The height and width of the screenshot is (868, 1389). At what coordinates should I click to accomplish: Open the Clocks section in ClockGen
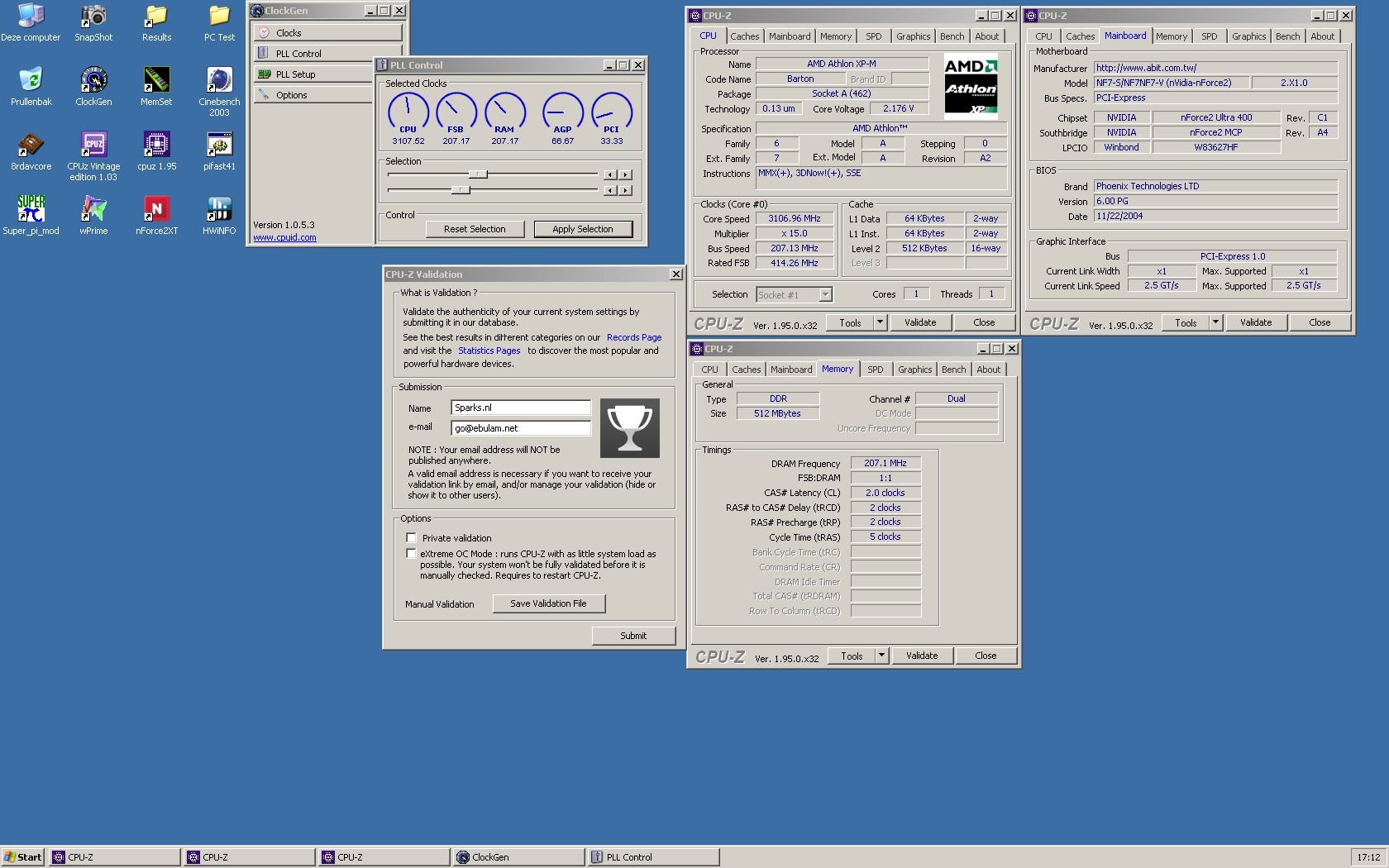point(328,33)
